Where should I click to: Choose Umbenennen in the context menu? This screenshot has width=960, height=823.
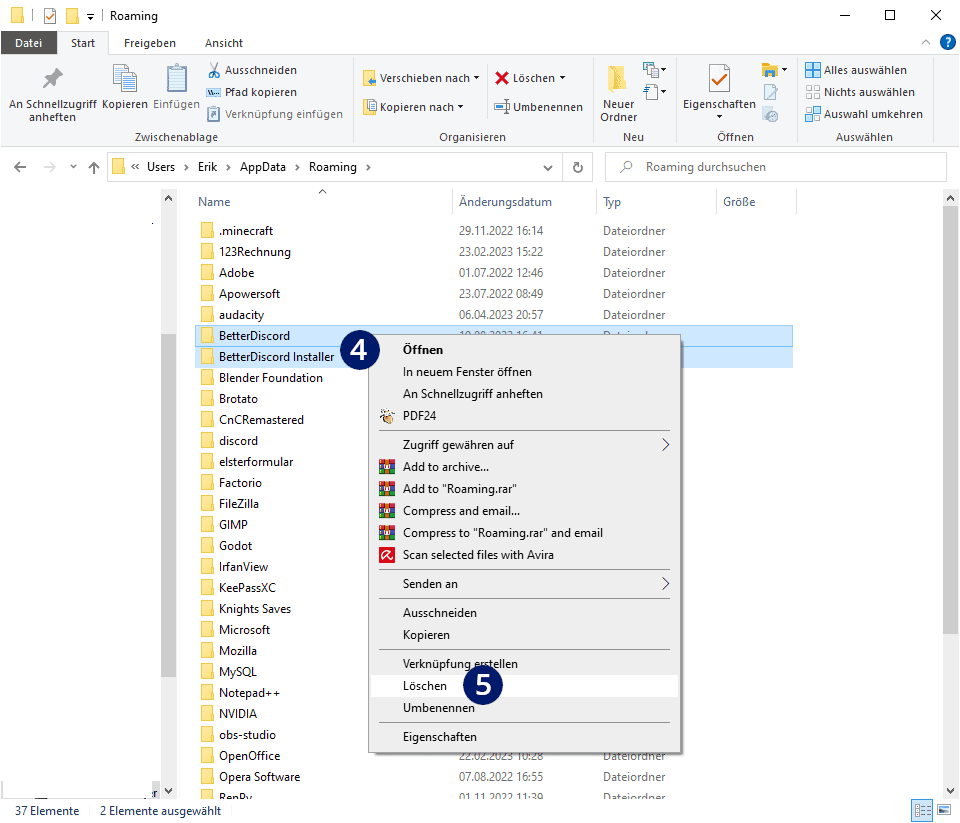(524, 708)
